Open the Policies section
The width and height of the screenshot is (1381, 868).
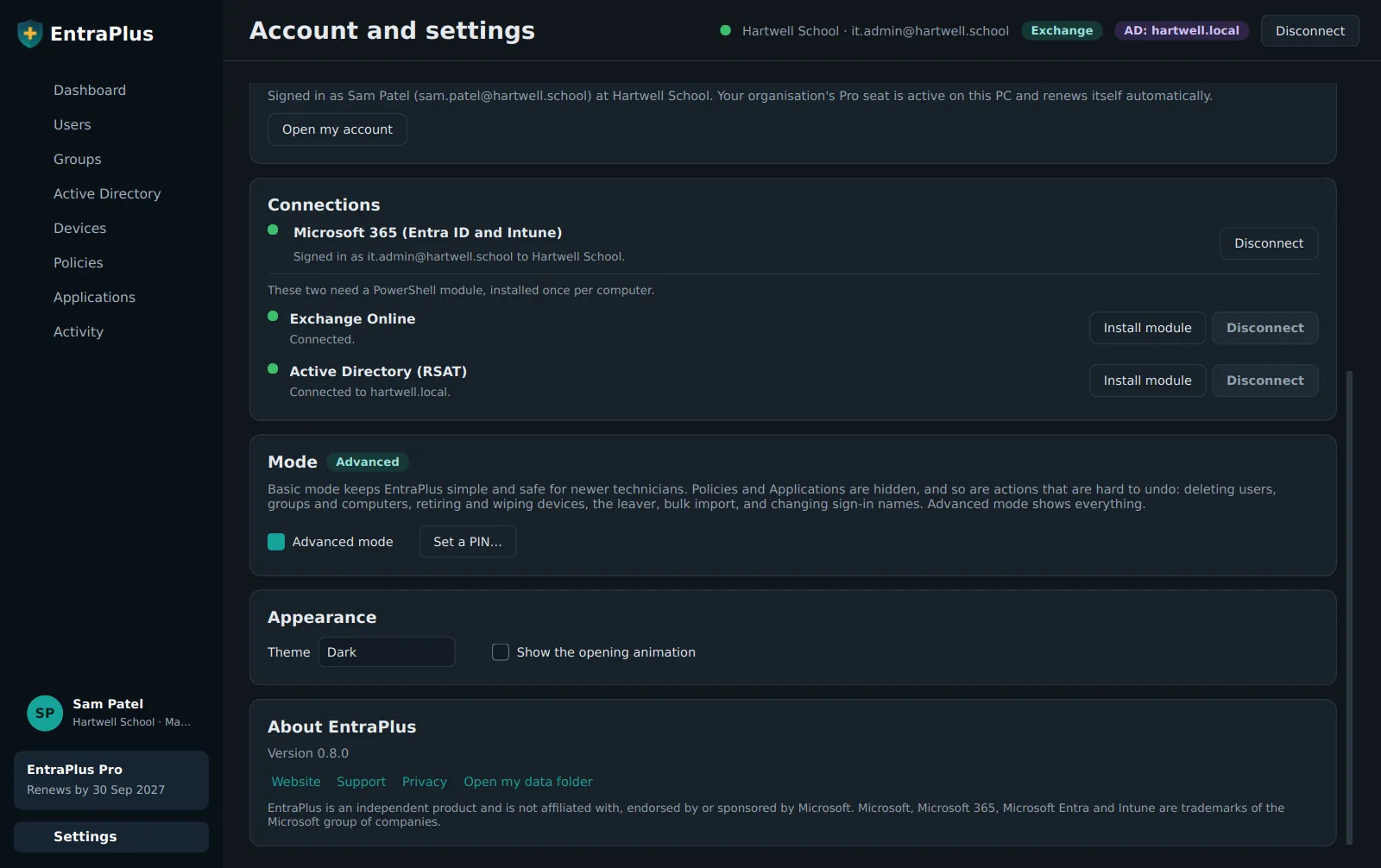pyautogui.click(x=79, y=263)
